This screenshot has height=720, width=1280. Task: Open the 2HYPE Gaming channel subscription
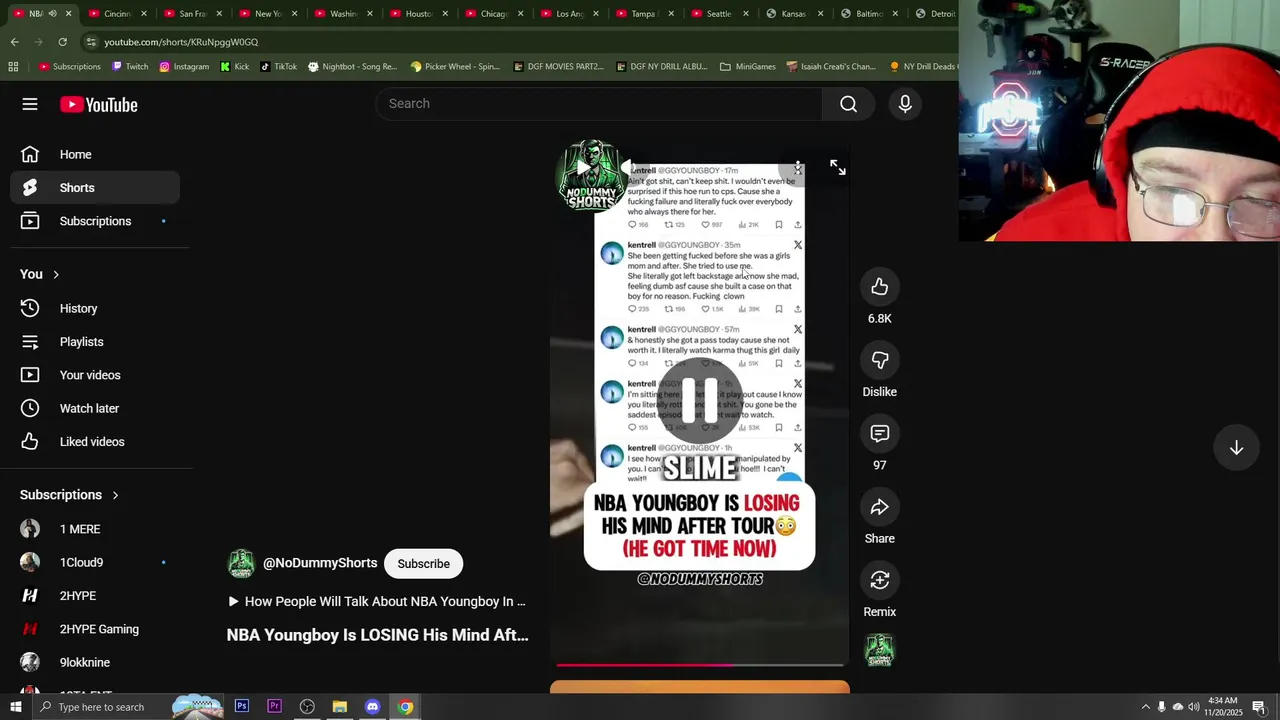[95, 629]
